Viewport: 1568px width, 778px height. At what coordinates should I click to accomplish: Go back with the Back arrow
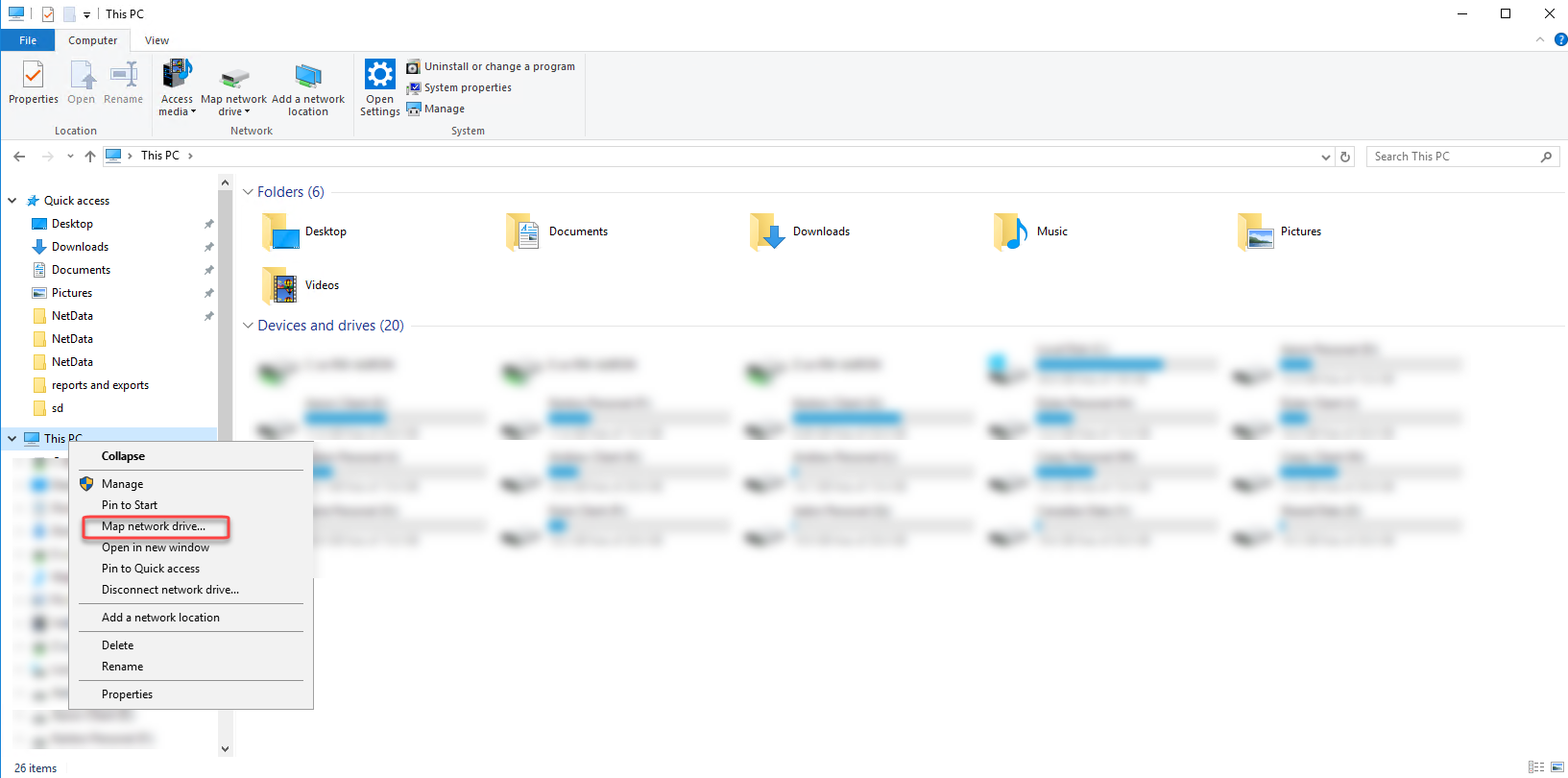pos(19,156)
